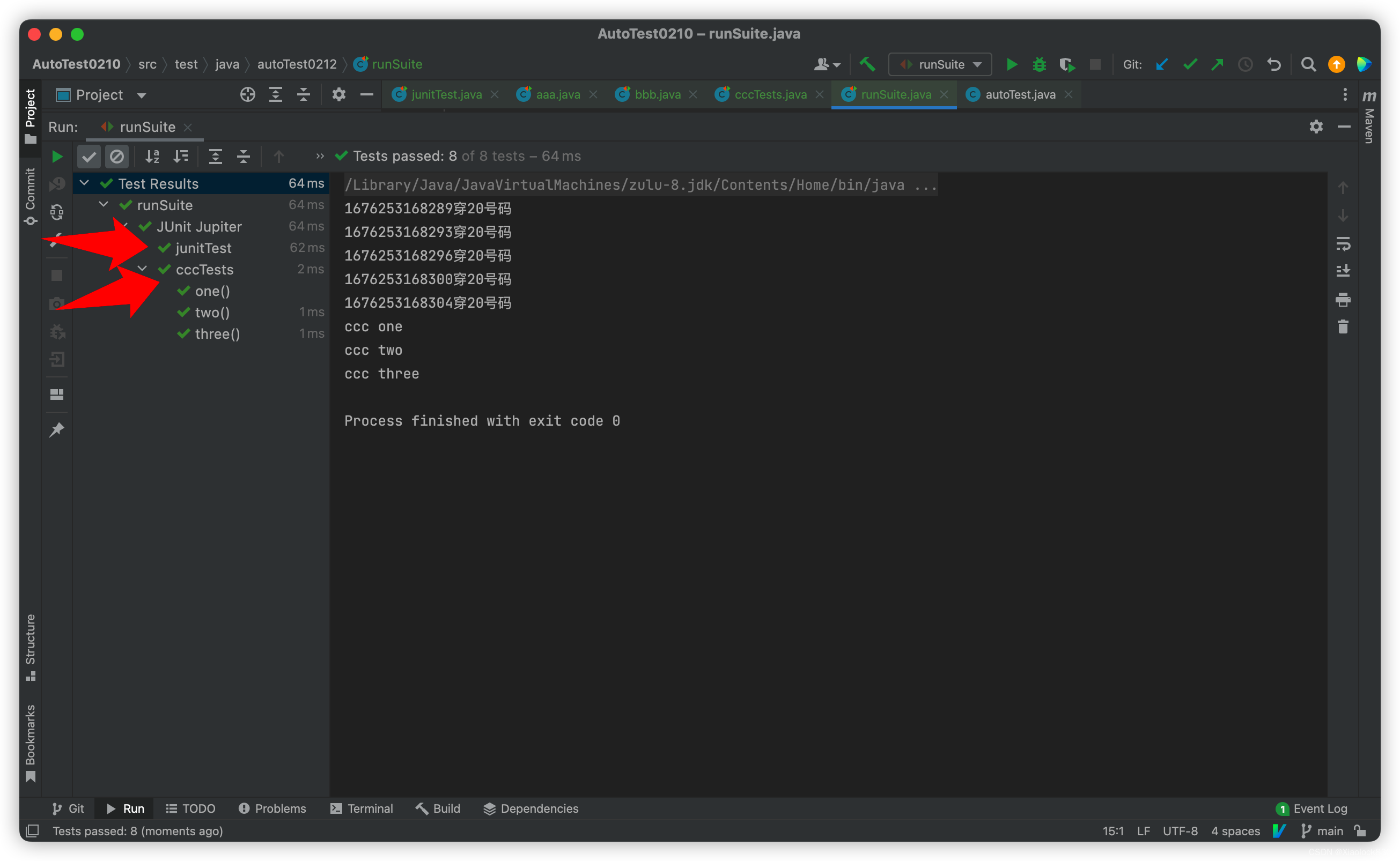This screenshot has height=861, width=1400.
Task: Open the Problems tool window
Action: click(x=272, y=808)
